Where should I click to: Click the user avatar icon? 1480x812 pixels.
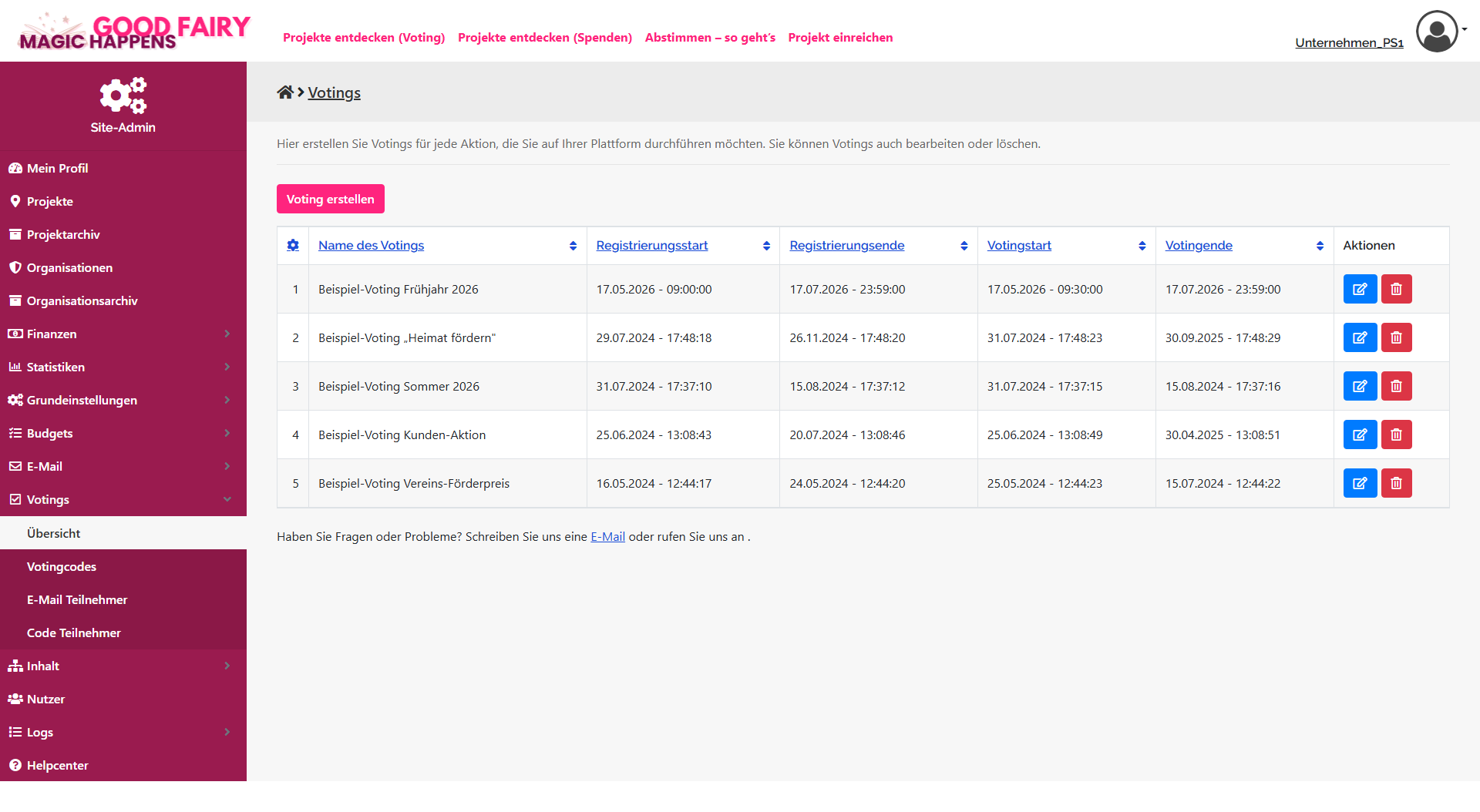(x=1437, y=32)
